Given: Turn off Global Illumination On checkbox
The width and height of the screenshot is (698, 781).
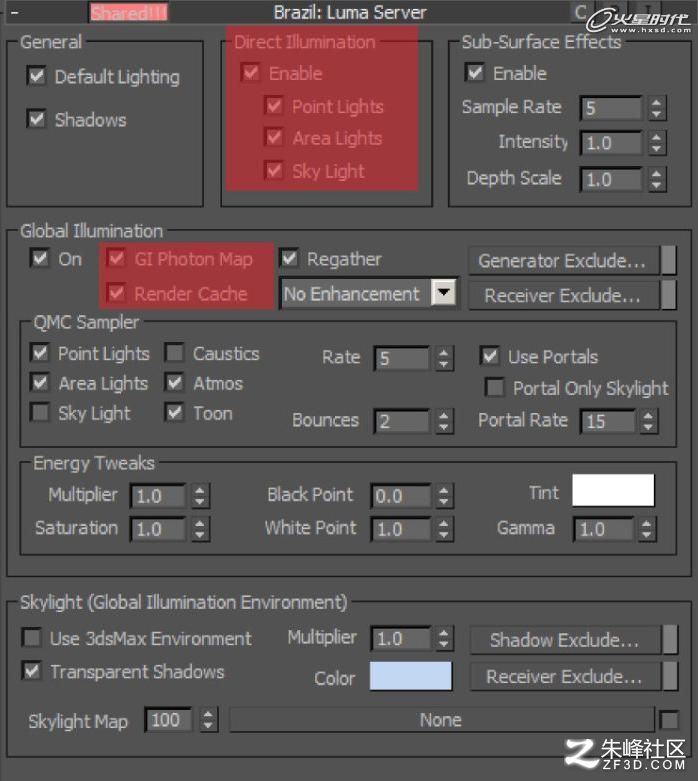Looking at the screenshot, I should [x=39, y=259].
